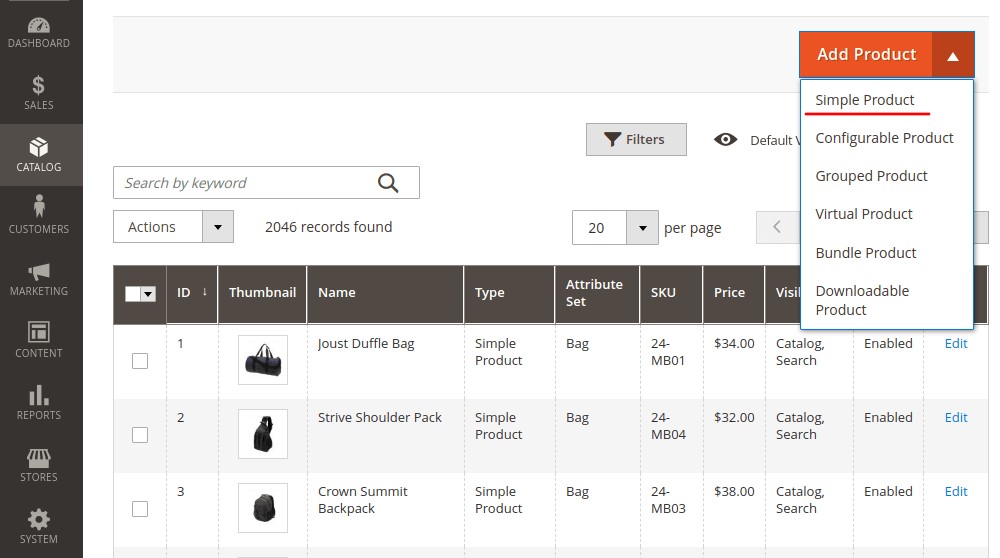
Task: Open Strive Shoulder Pack thumbnail
Action: [x=263, y=434]
